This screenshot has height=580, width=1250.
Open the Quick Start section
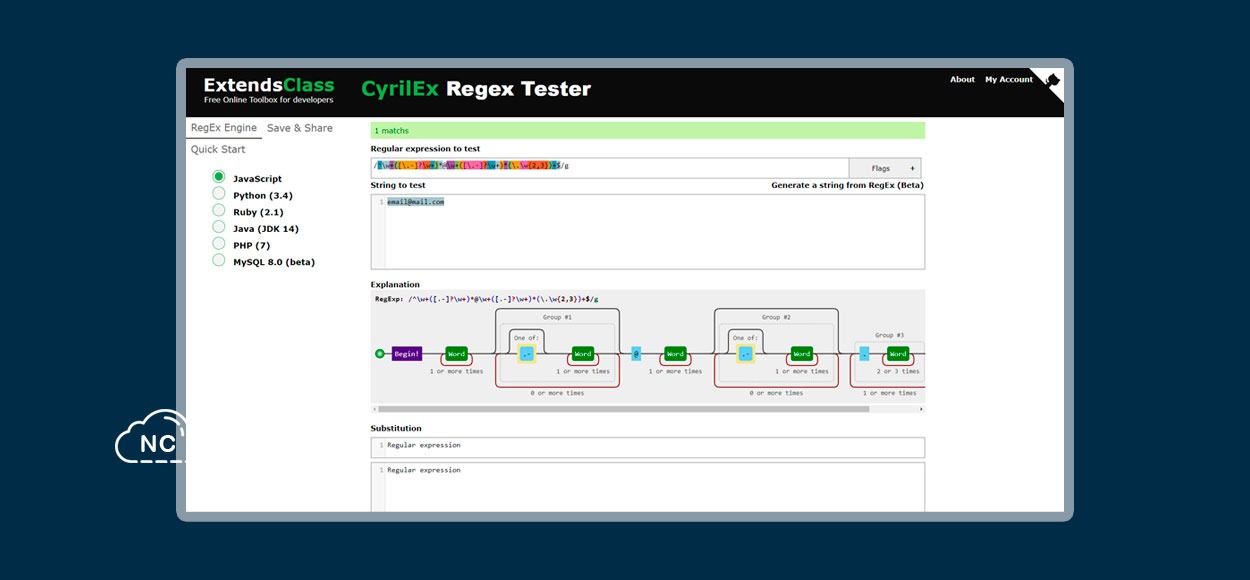(x=218, y=150)
